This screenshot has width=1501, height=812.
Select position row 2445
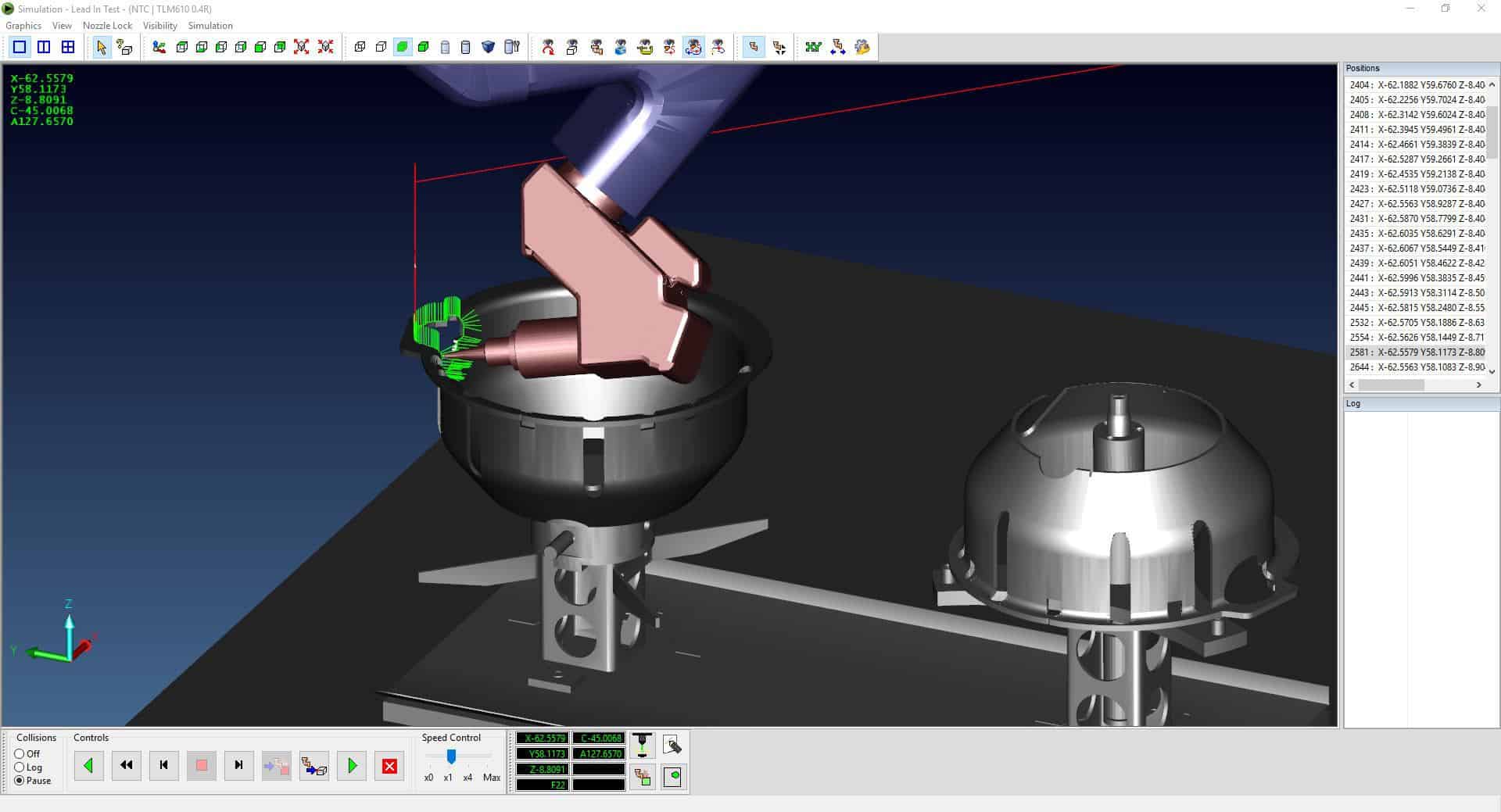click(x=1416, y=307)
